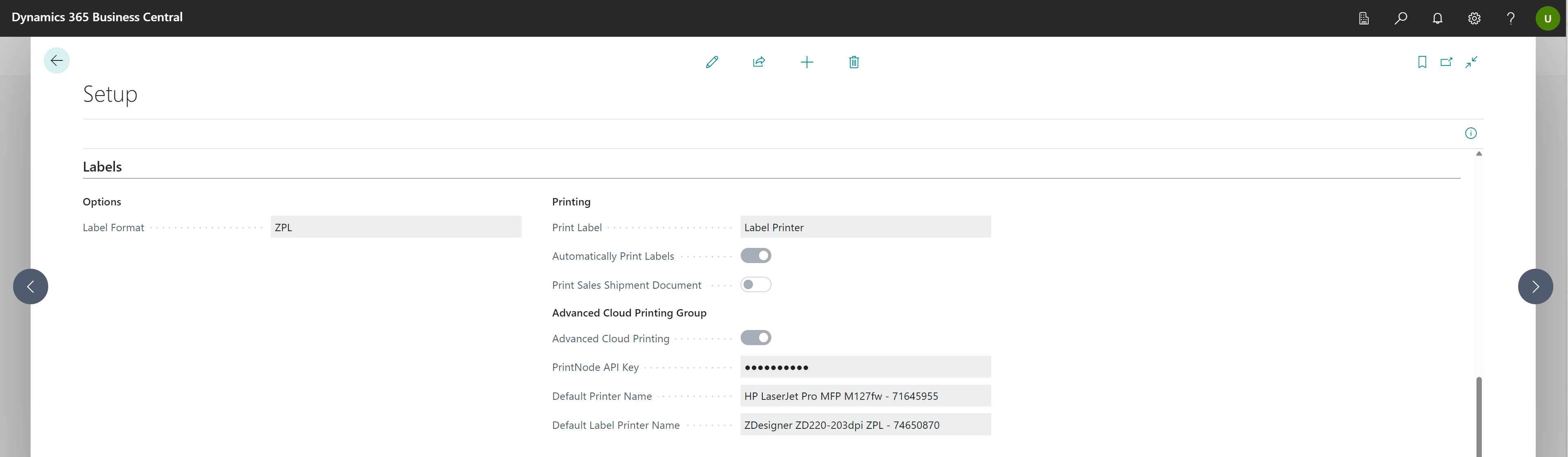
Task: Click the Print Label caption
Action: pos(576,227)
